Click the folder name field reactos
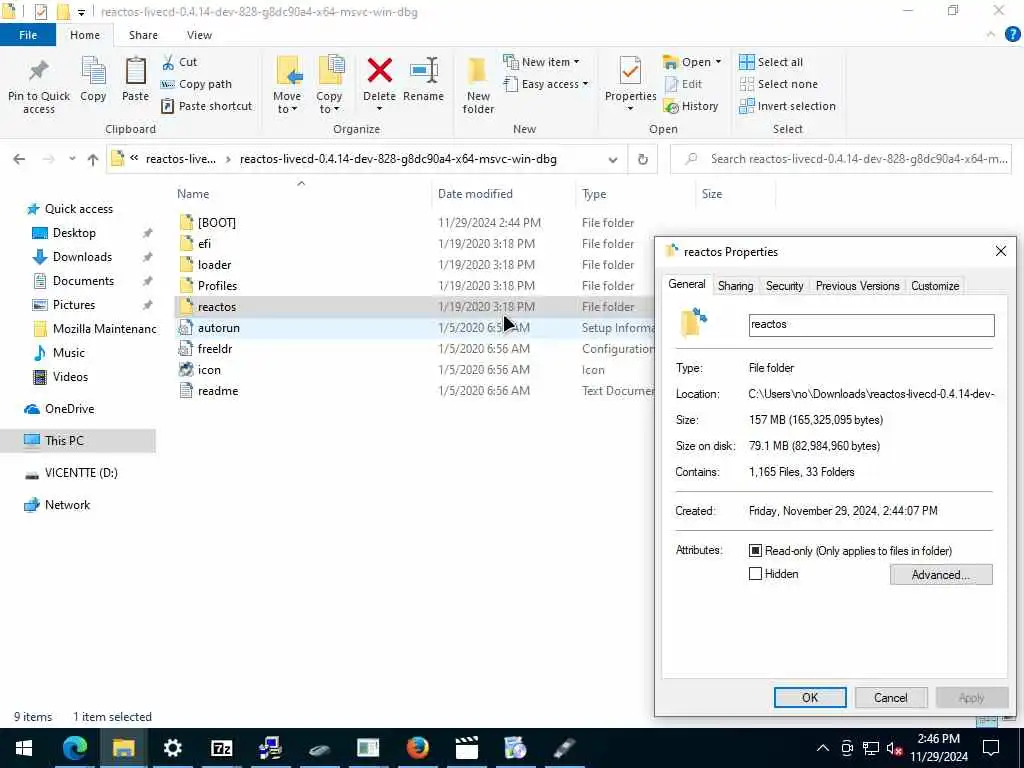 click(871, 325)
